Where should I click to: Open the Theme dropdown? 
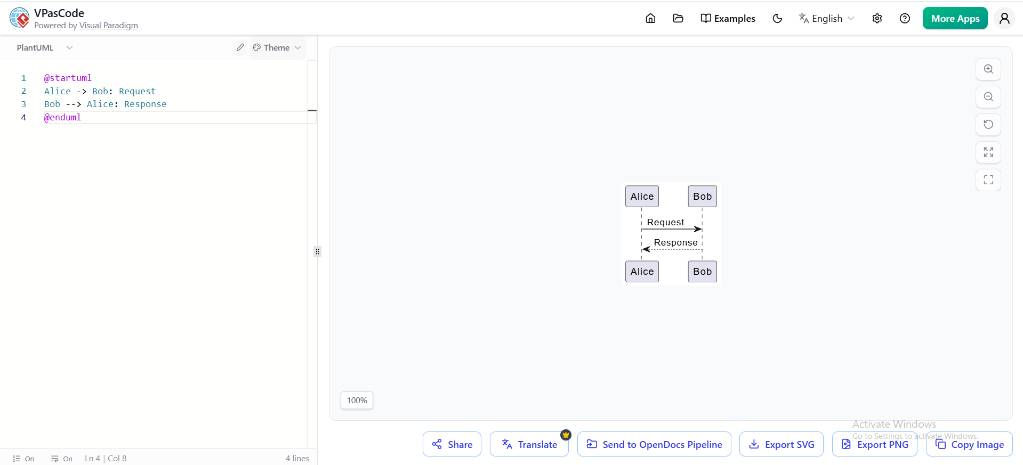pos(277,48)
